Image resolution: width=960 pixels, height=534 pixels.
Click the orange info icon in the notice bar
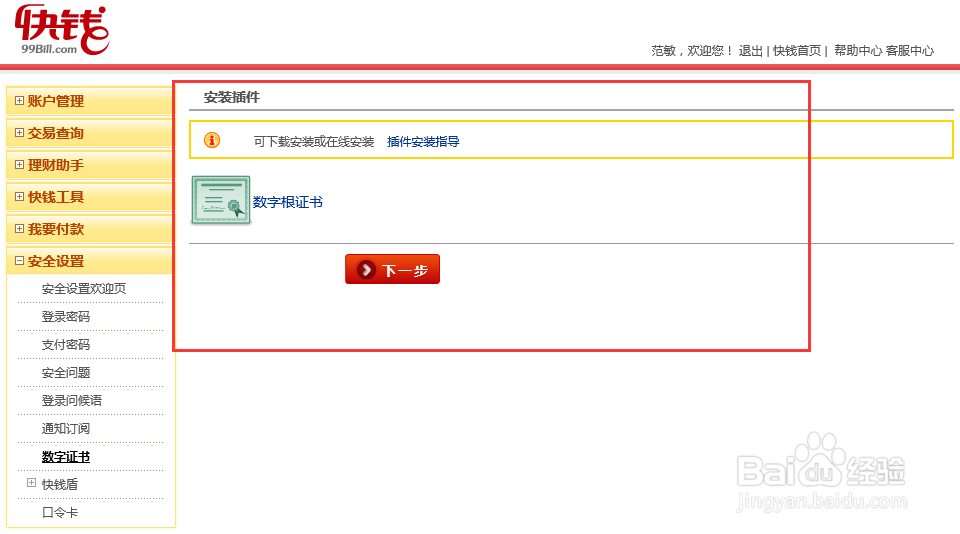click(x=212, y=140)
